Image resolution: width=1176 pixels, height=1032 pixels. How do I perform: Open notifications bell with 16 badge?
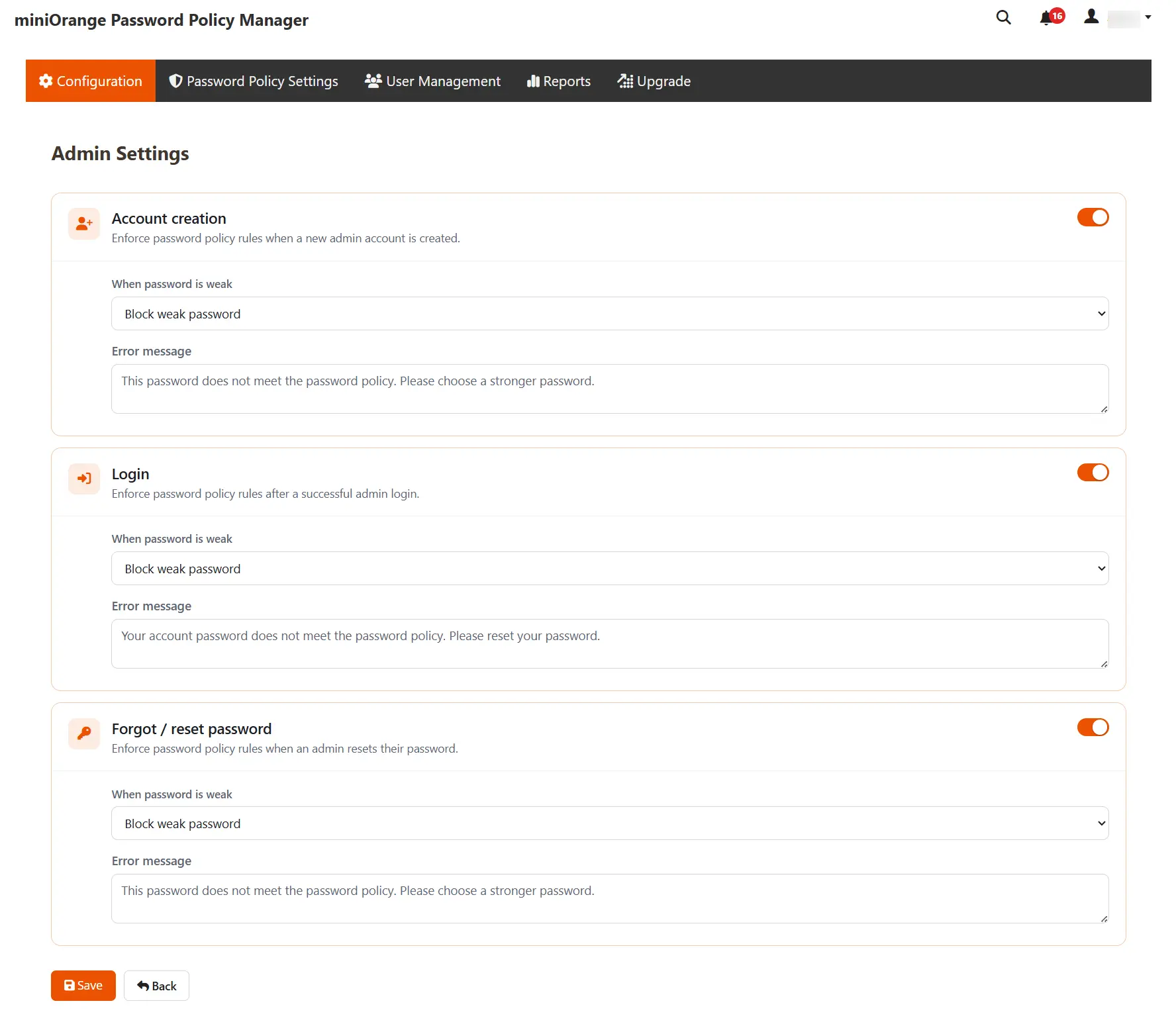[1052, 17]
